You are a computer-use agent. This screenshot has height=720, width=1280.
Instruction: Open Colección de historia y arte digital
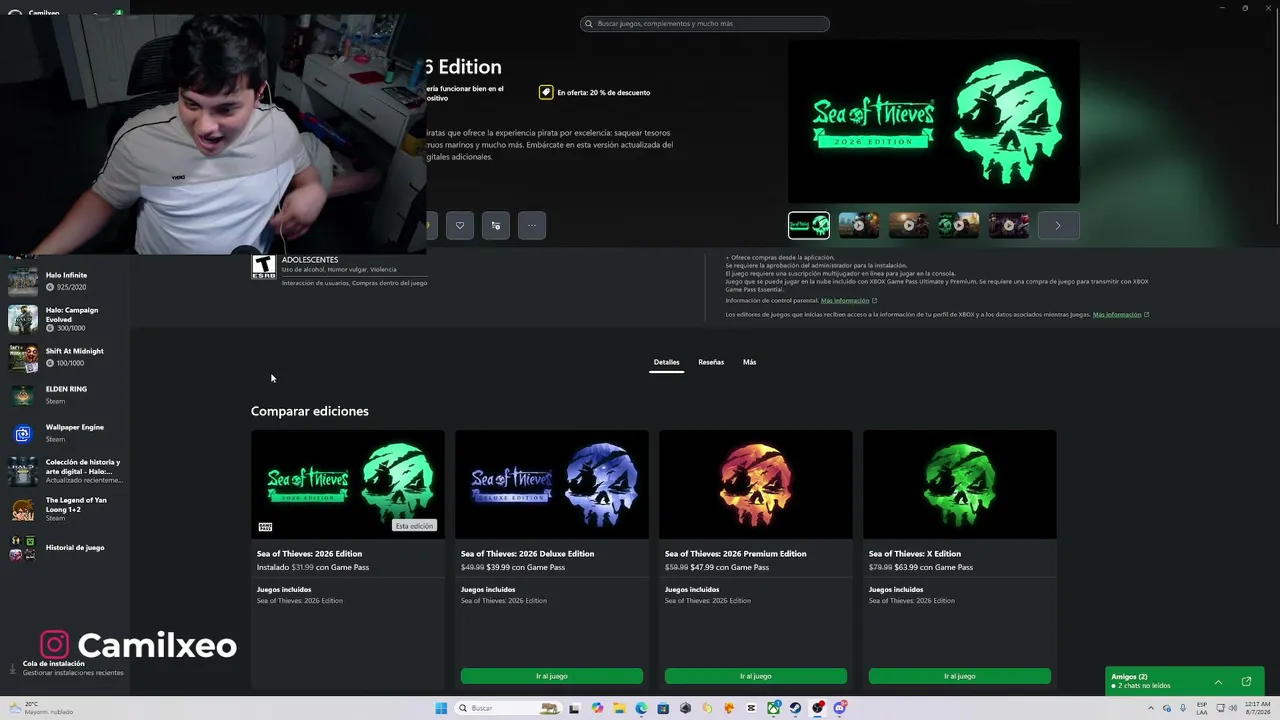click(65, 471)
